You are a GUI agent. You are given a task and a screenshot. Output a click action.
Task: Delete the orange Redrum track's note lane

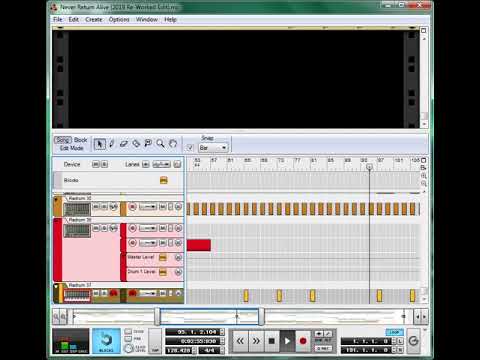click(178, 207)
